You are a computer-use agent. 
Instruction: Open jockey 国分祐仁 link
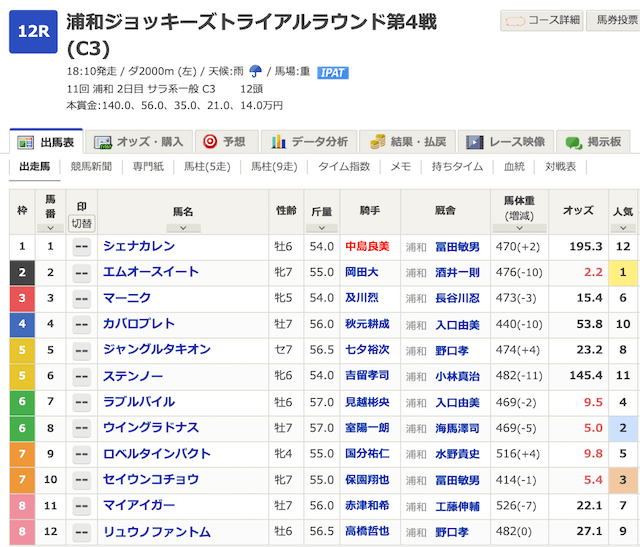click(x=367, y=454)
